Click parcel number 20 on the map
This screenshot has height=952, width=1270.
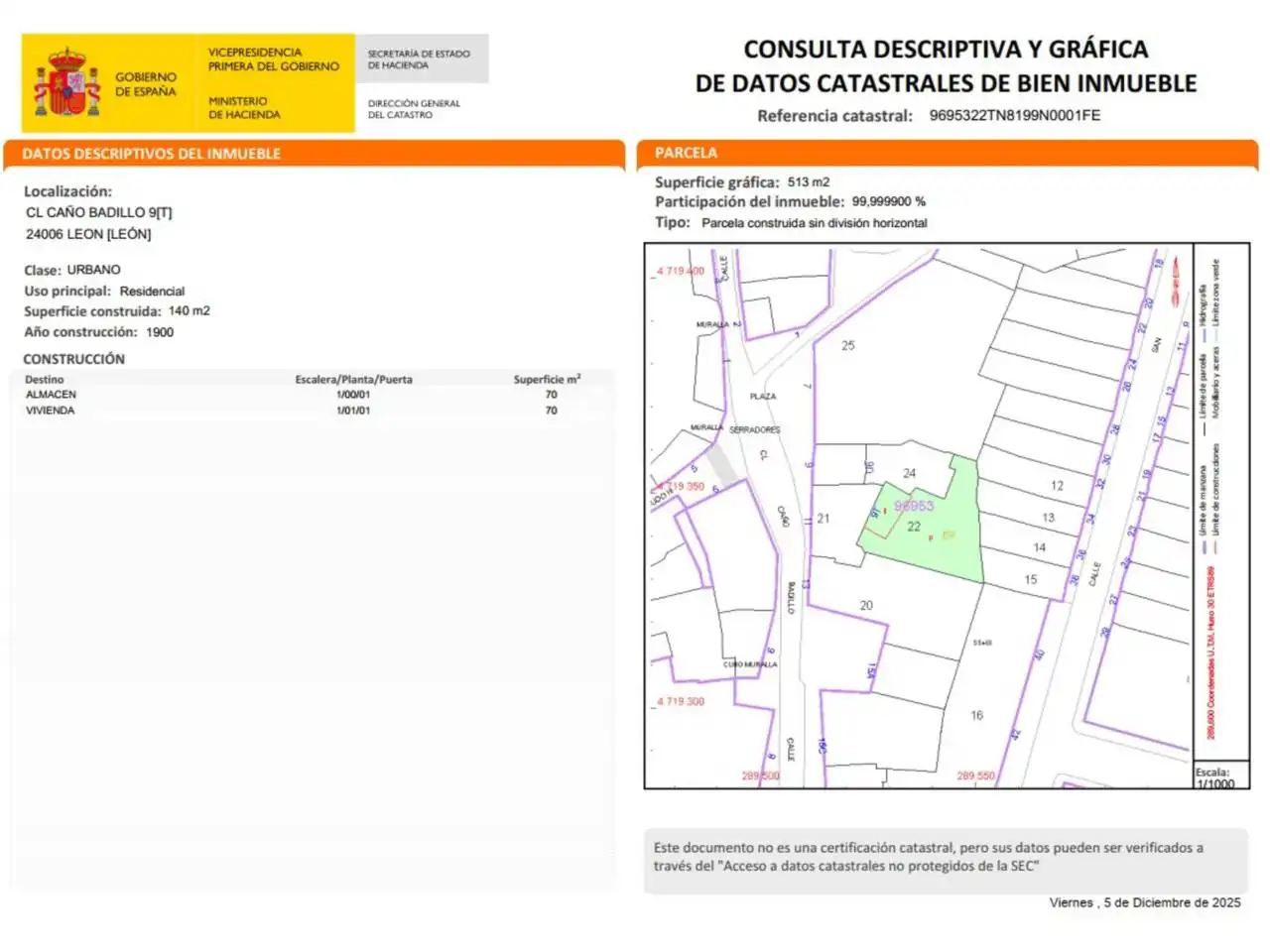coord(866,605)
